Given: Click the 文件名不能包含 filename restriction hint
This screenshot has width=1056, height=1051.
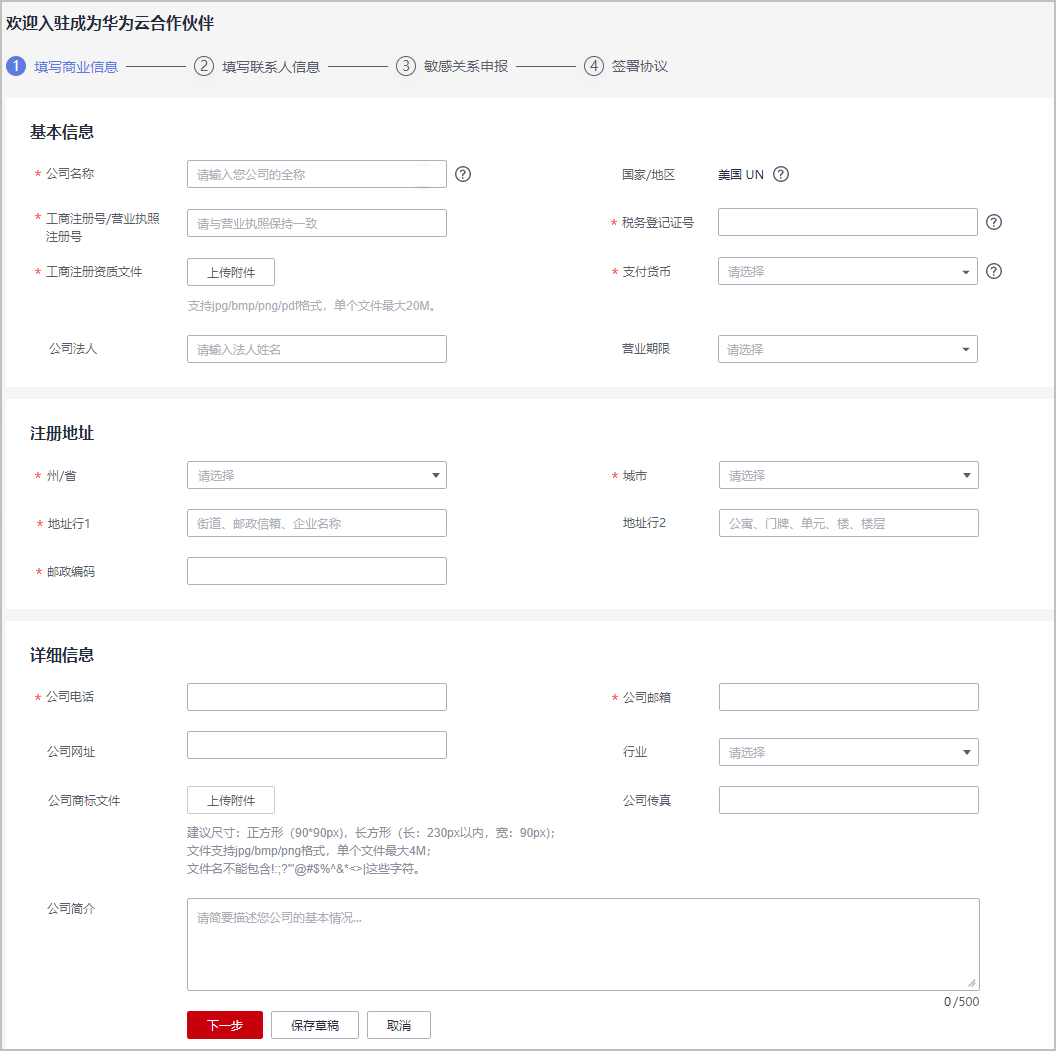Looking at the screenshot, I should click(x=305, y=869).
